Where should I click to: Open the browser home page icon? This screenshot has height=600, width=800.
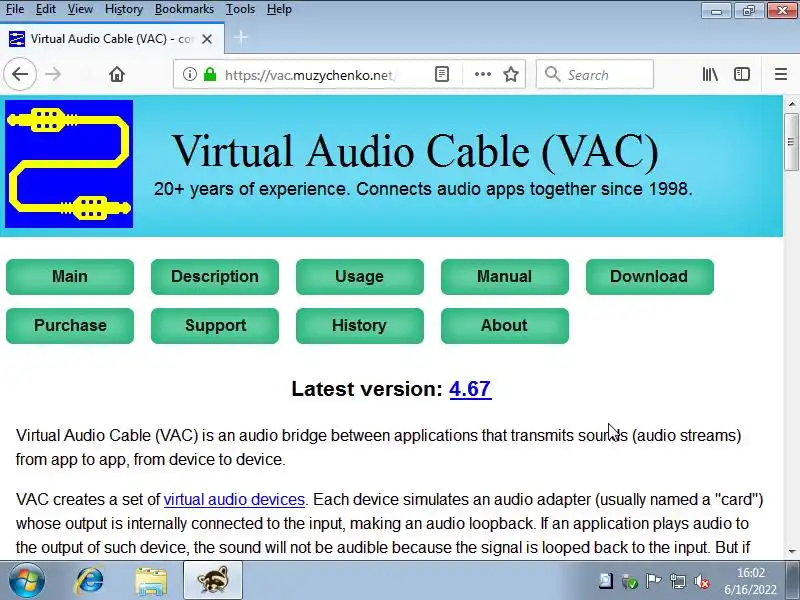coord(117,74)
